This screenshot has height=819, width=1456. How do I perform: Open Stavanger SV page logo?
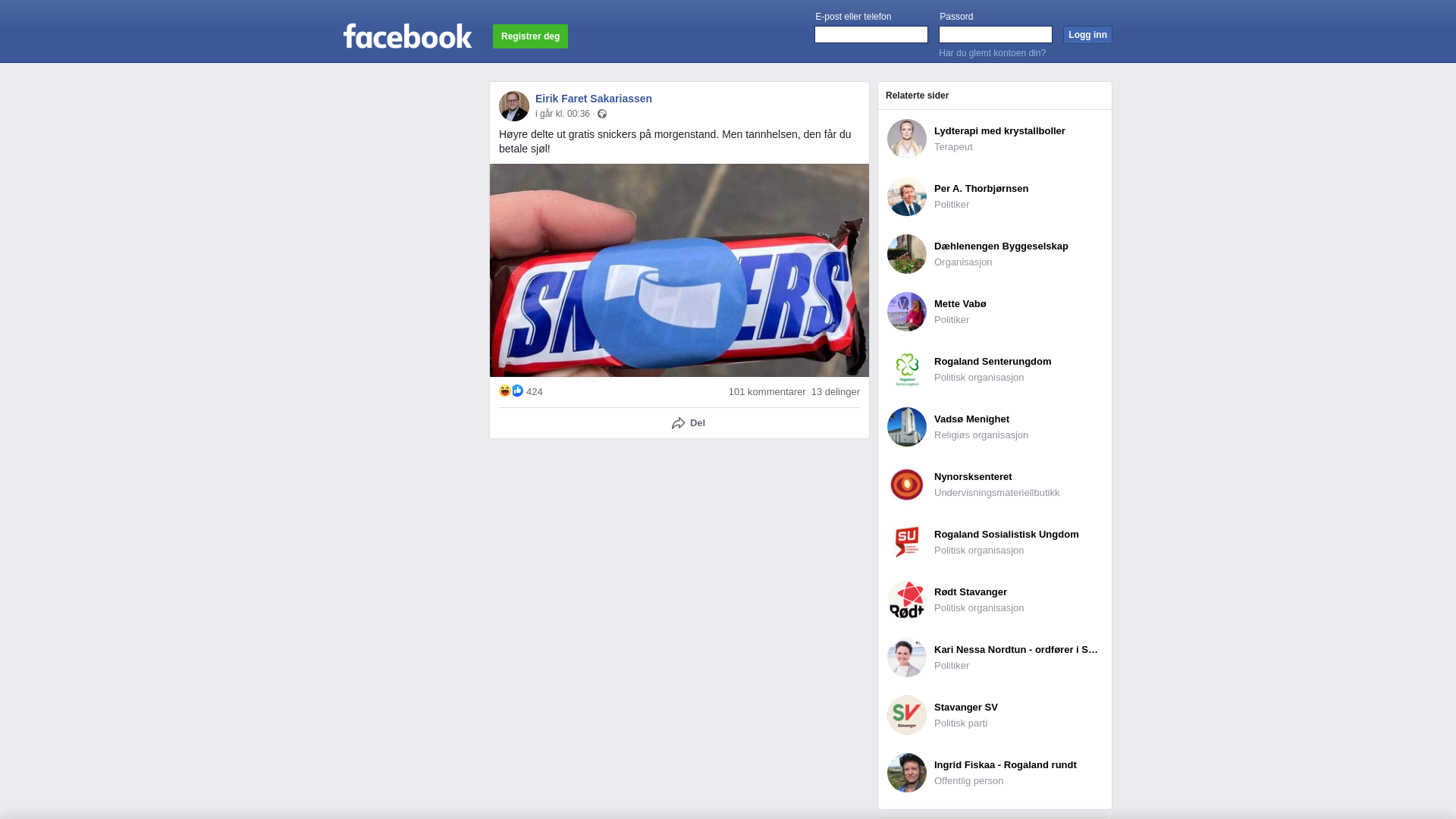(x=907, y=715)
